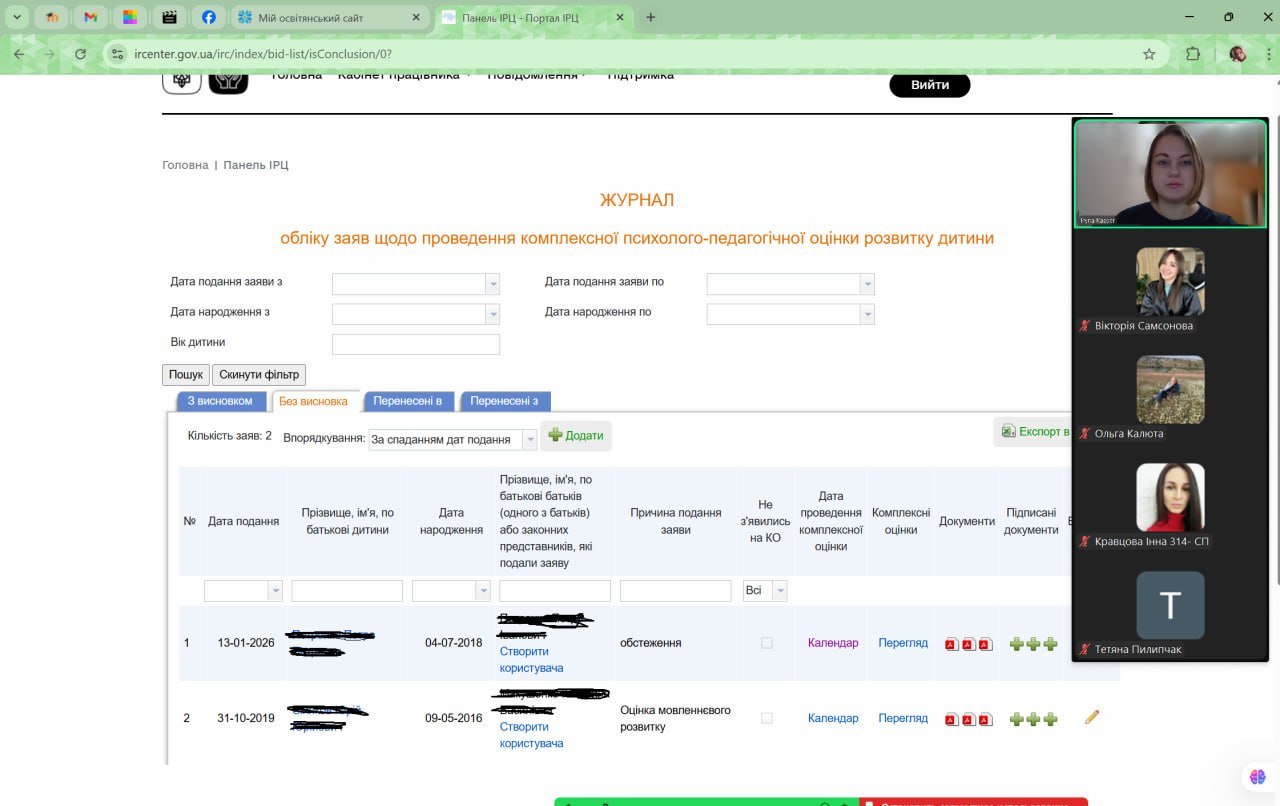This screenshot has width=1280, height=806.
Task: Click the pencil edit icon in row 2
Action: [x=1092, y=717]
